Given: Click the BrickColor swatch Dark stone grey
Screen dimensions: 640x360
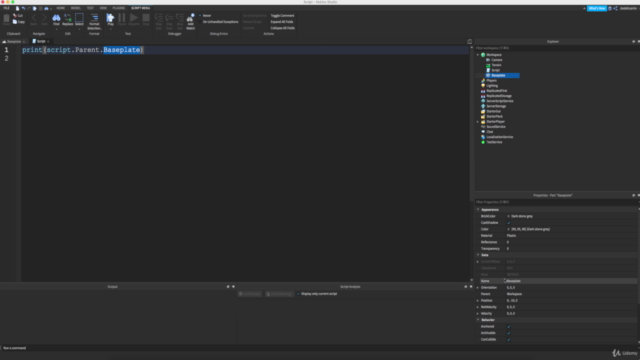Looking at the screenshot, I should pyautogui.click(x=509, y=216).
